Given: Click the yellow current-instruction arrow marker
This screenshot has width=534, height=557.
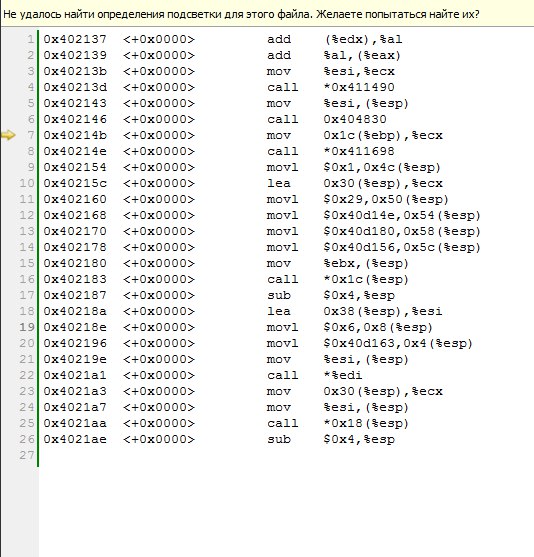Looking at the screenshot, I should pos(8,135).
